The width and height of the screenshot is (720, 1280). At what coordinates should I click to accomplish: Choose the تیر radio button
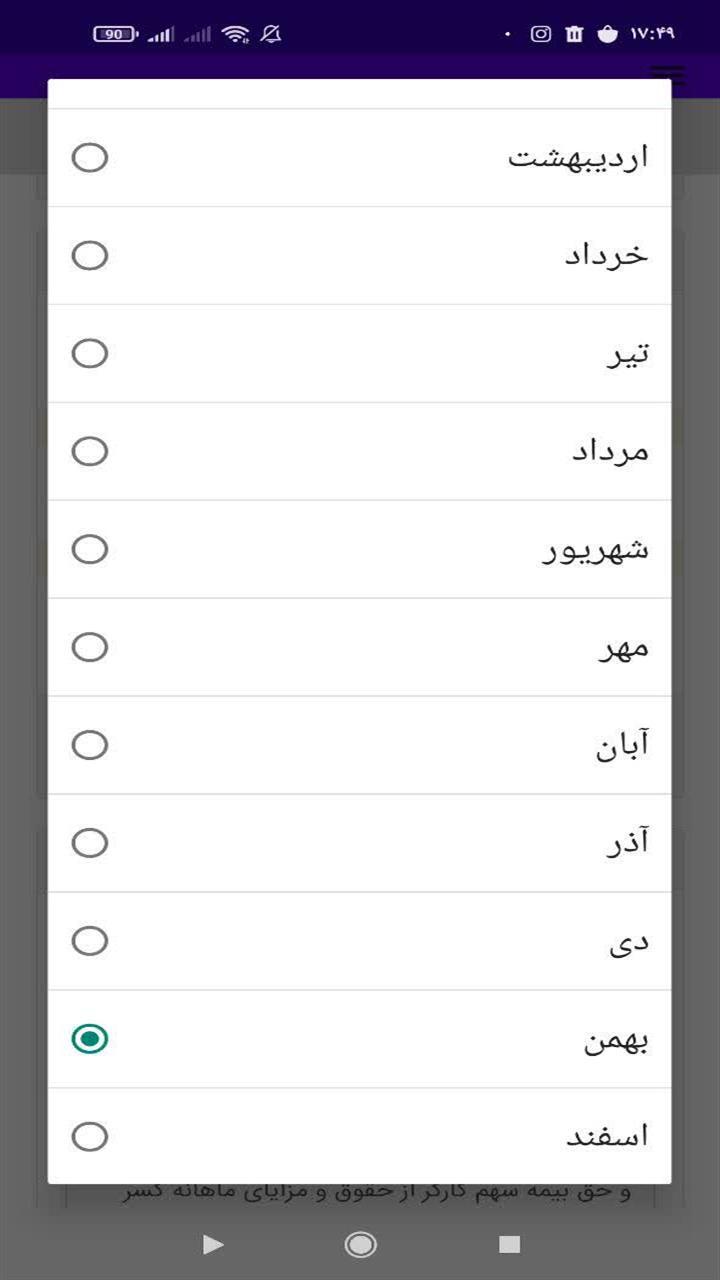point(90,354)
